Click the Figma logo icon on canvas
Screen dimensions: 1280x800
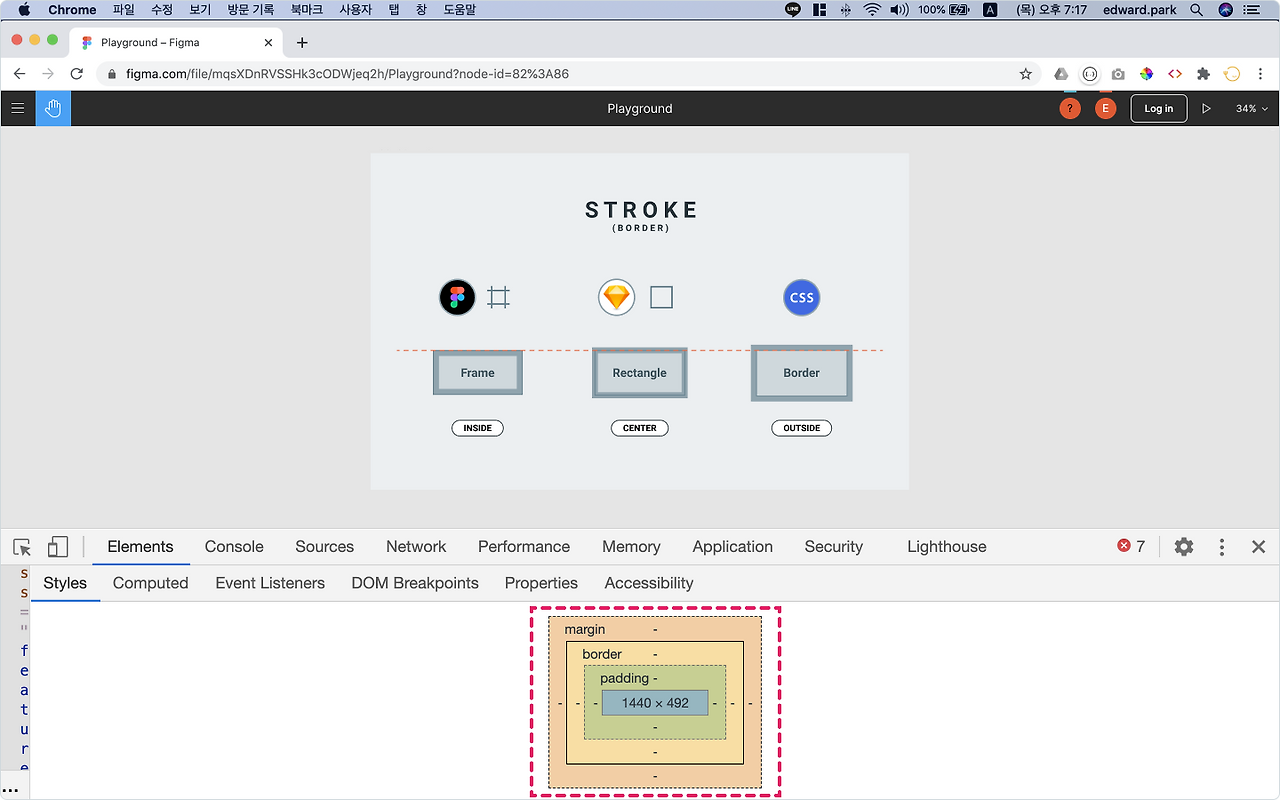pyautogui.click(x=457, y=297)
